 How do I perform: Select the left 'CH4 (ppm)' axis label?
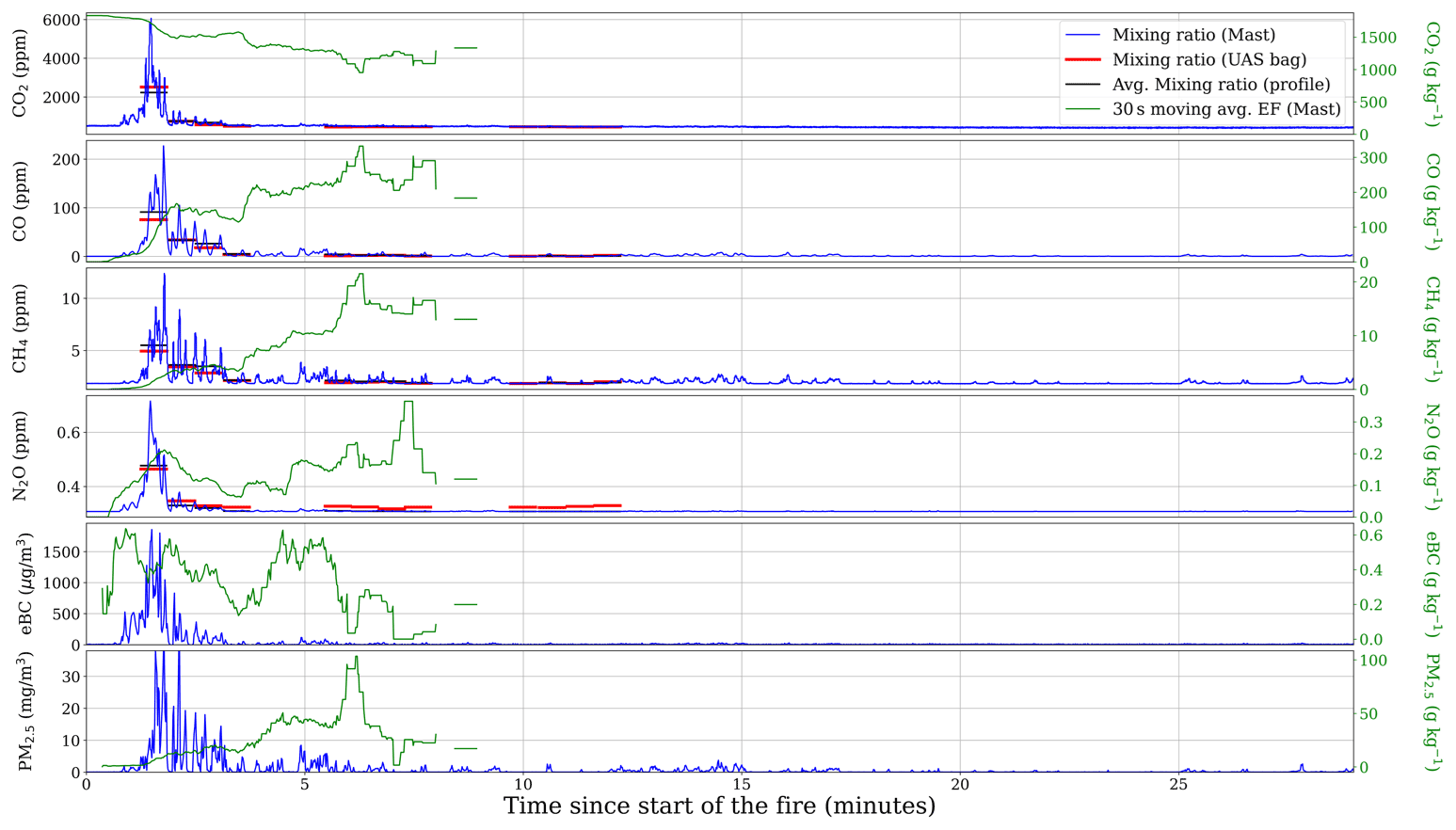pos(20,328)
